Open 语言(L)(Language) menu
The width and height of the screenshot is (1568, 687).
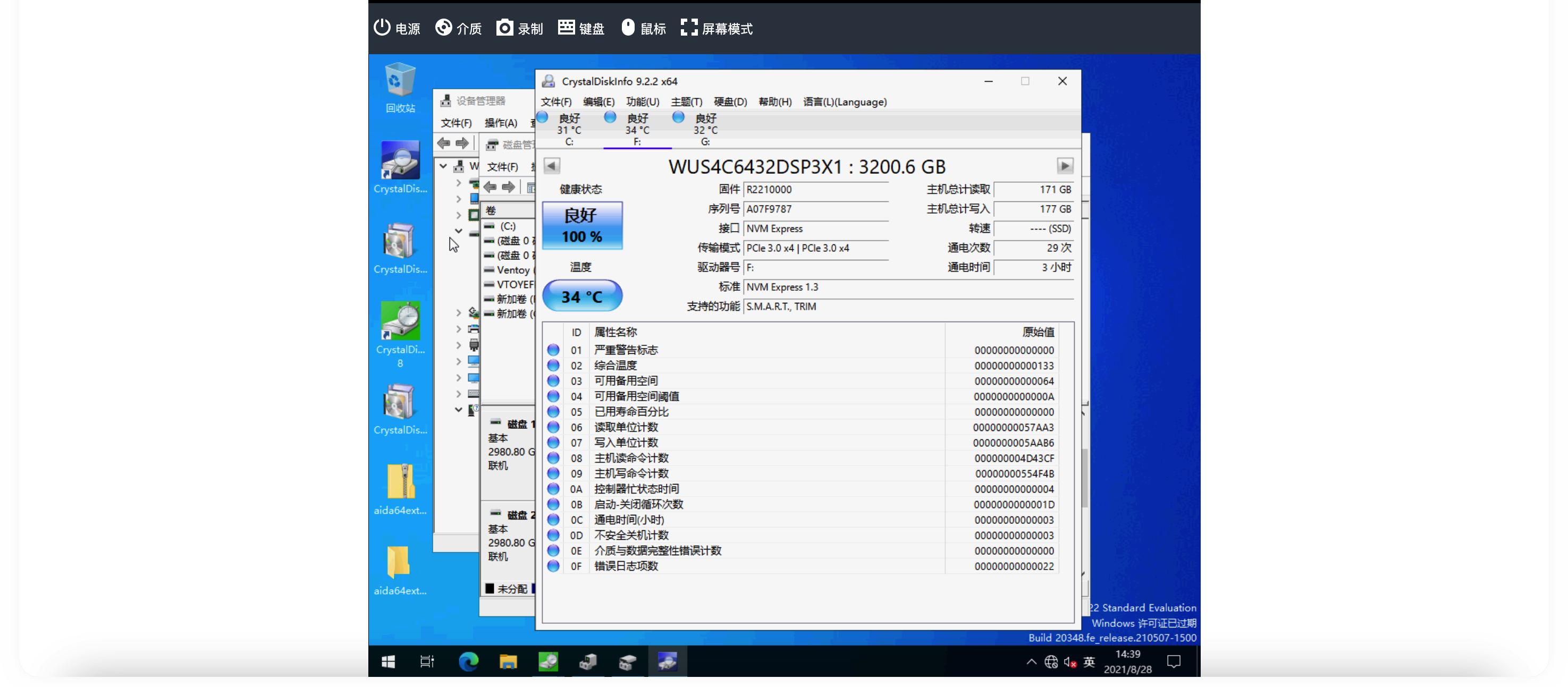[845, 101]
